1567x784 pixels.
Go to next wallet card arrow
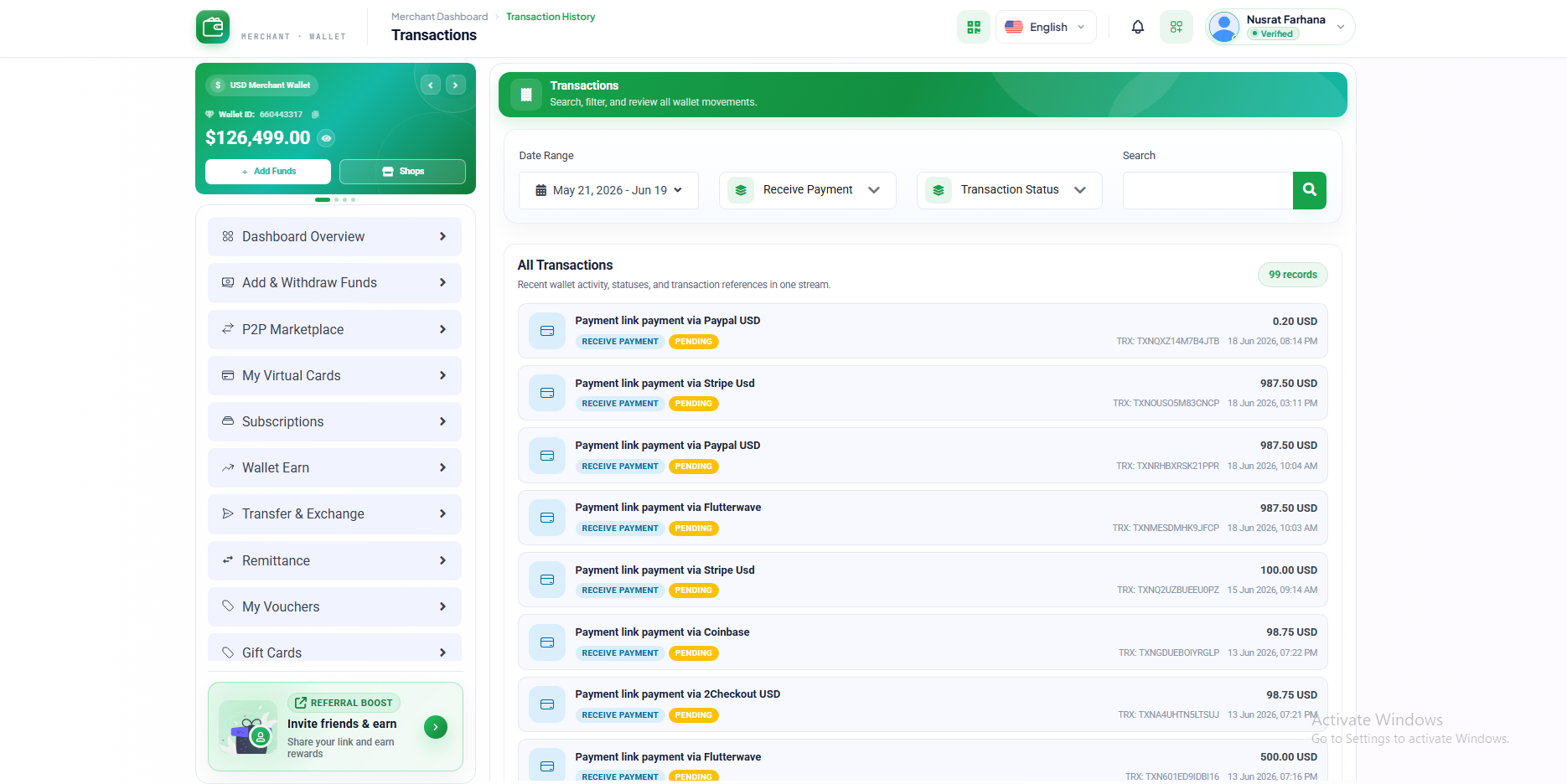(x=456, y=85)
